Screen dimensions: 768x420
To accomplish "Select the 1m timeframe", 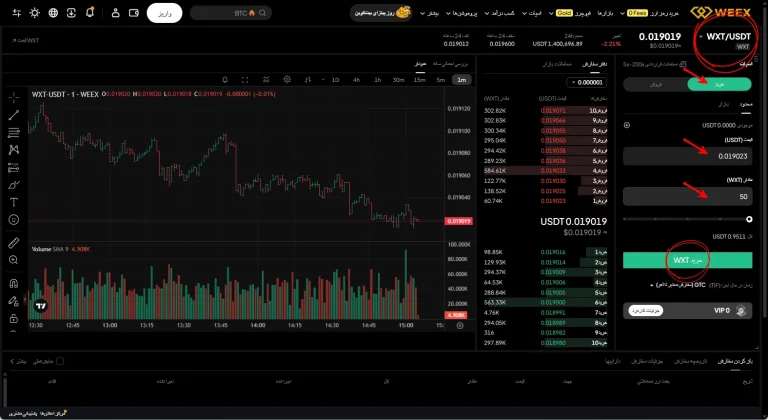I will [x=461, y=79].
